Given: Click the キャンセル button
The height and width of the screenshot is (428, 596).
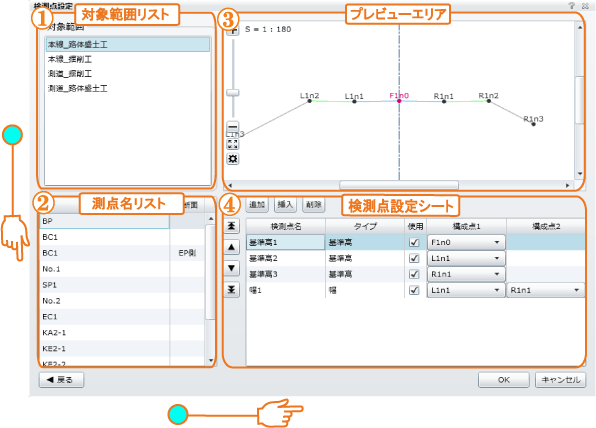Looking at the screenshot, I should point(561,380).
